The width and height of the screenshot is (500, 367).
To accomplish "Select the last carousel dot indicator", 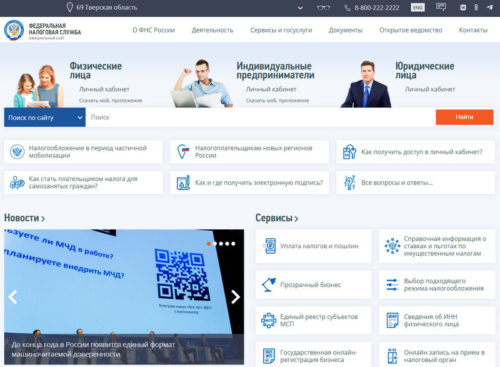I will [233, 244].
